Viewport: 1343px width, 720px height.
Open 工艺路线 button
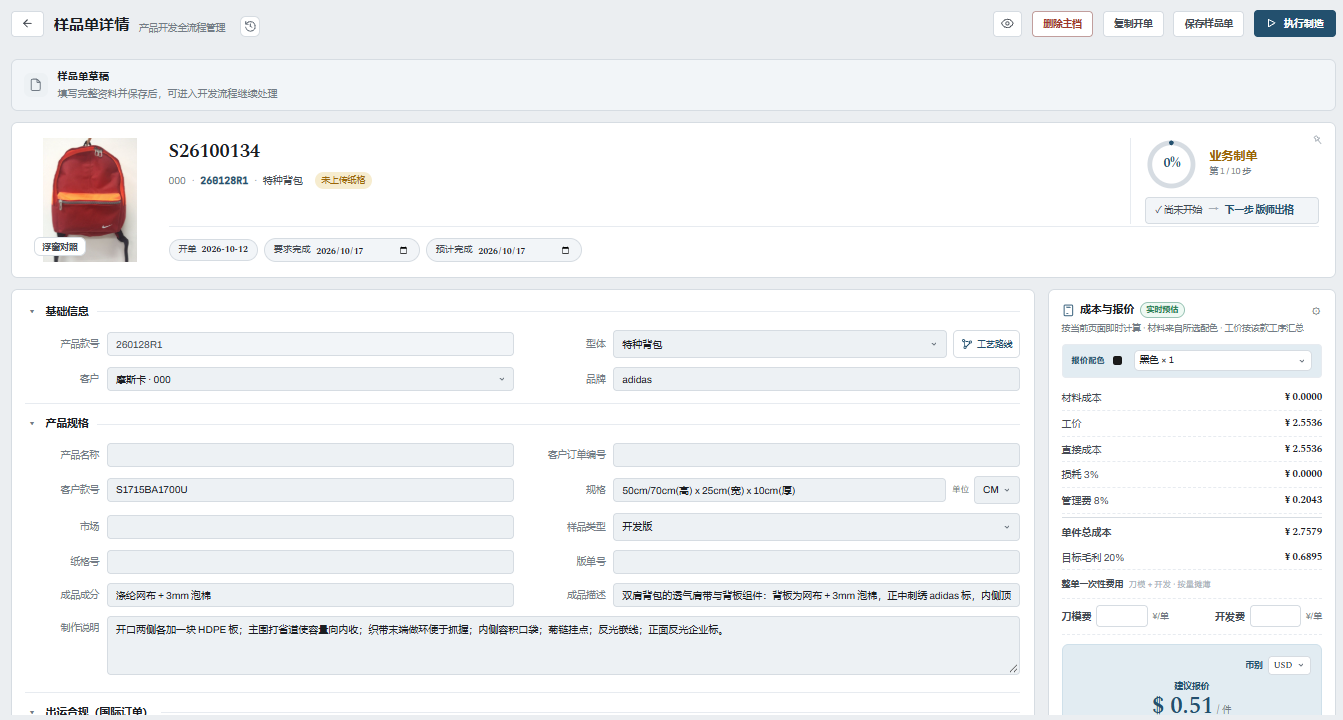point(986,344)
